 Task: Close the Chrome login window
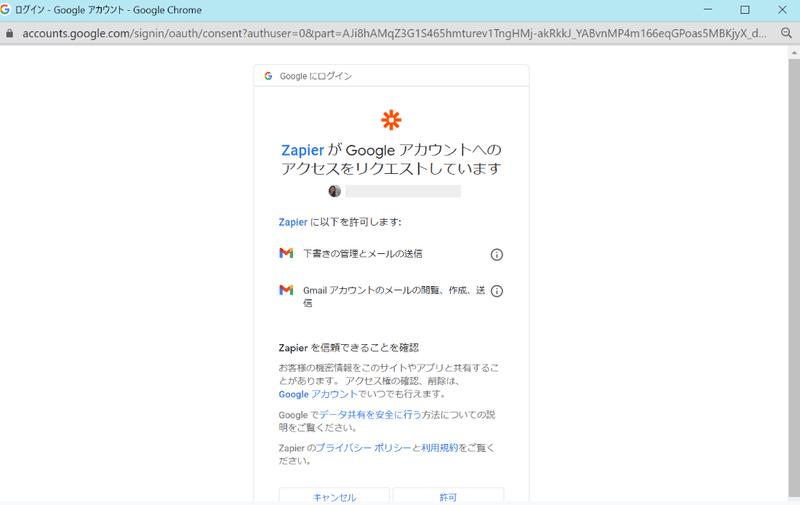click(782, 10)
